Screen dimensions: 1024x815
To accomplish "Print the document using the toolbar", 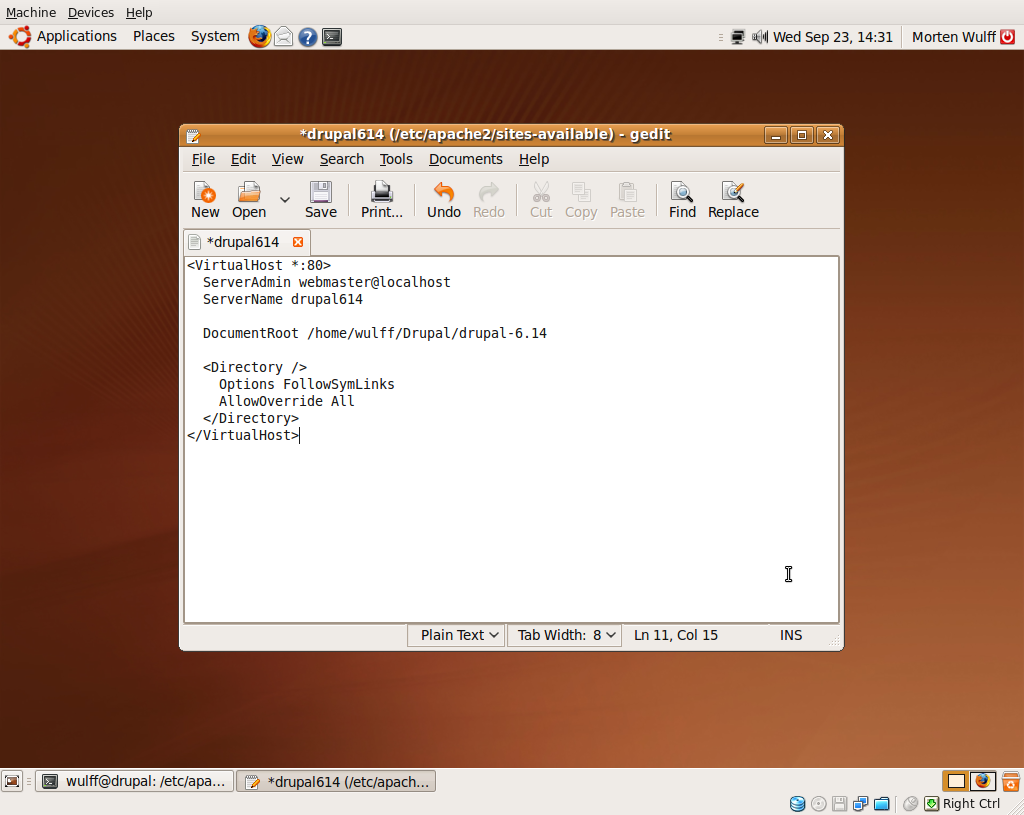I will point(382,199).
